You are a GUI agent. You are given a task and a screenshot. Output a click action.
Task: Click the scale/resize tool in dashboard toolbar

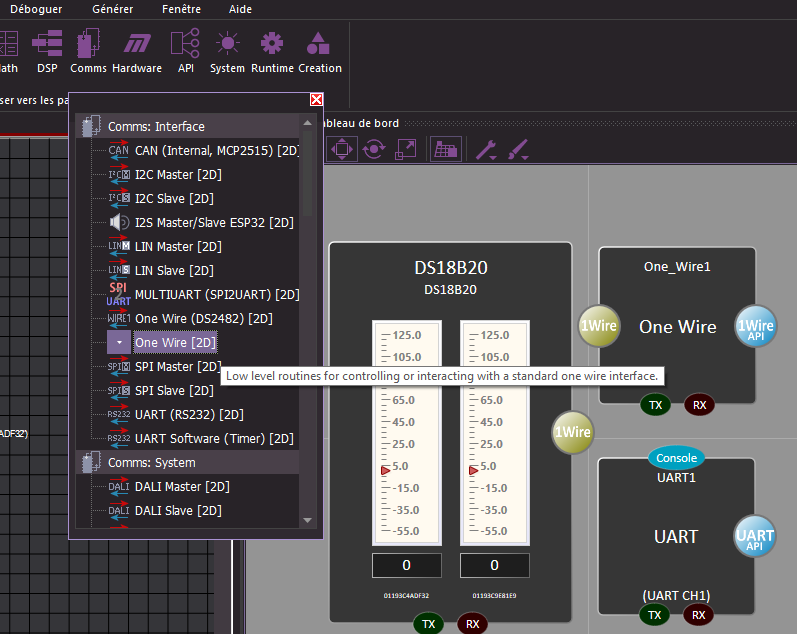pos(406,149)
